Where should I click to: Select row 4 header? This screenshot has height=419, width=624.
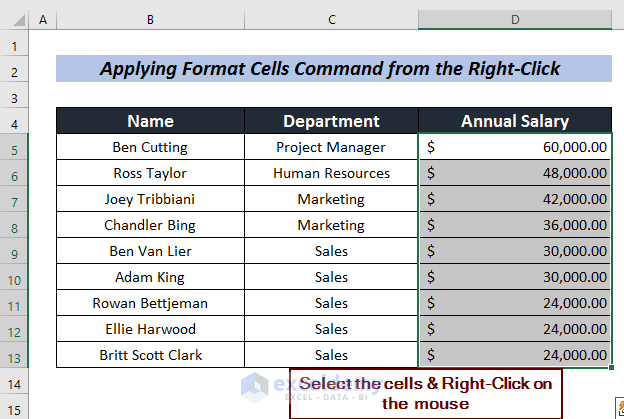tap(15, 122)
